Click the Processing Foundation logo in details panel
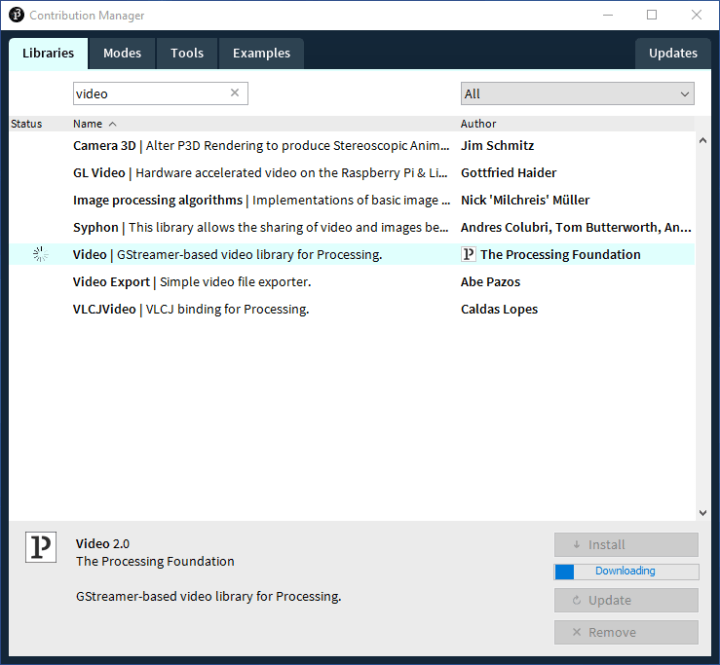 (41, 547)
